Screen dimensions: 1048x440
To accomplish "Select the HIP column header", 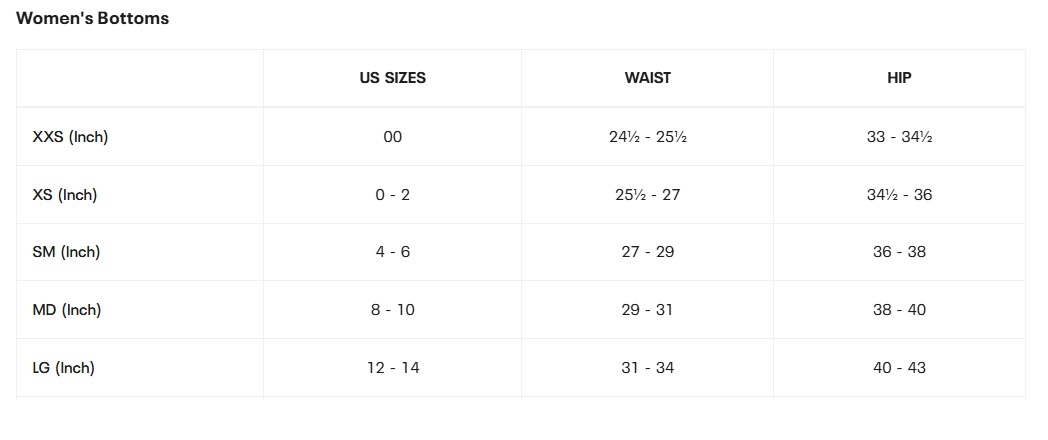I will pyautogui.click(x=899, y=78).
